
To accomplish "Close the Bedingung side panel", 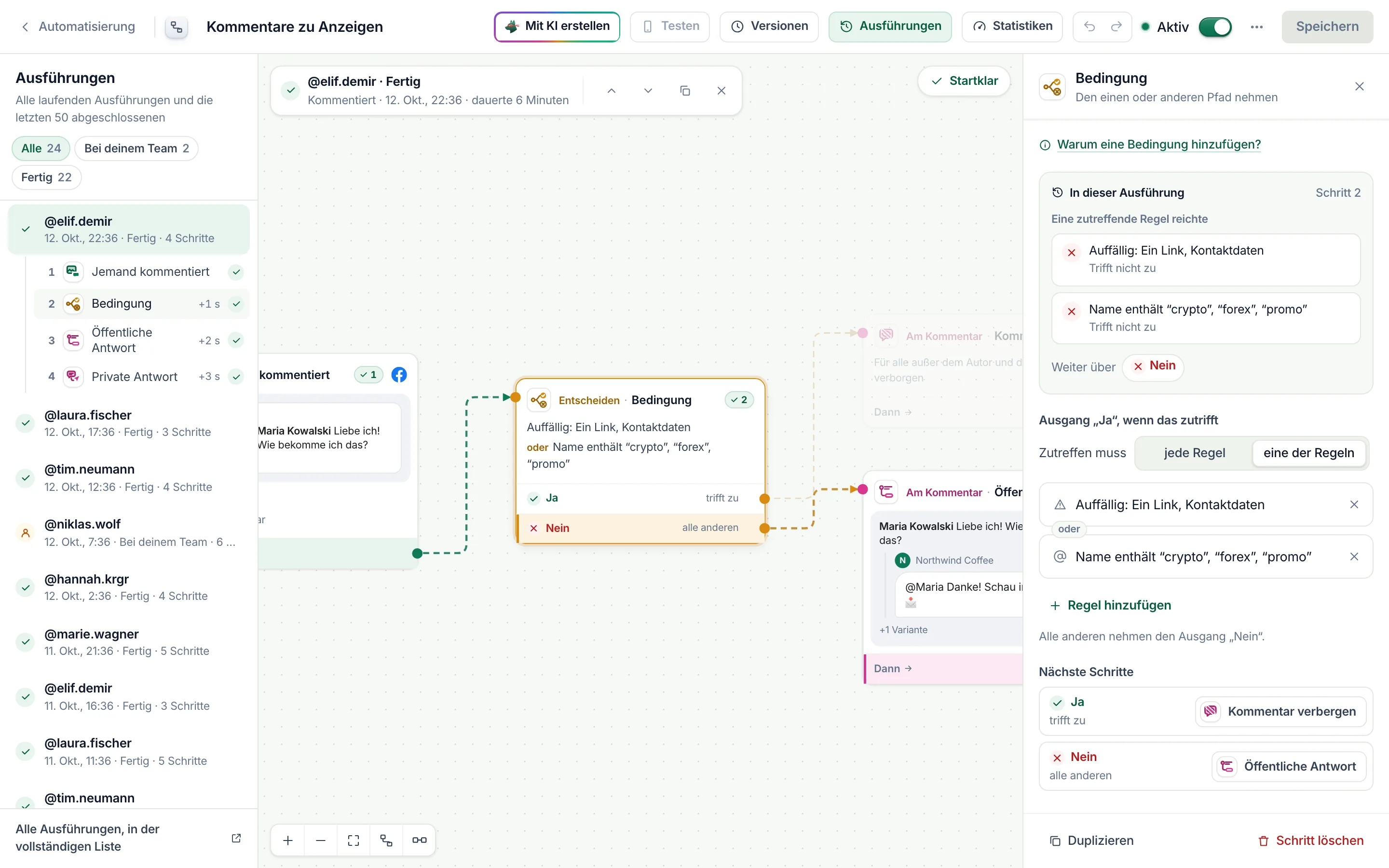I will click(1359, 87).
